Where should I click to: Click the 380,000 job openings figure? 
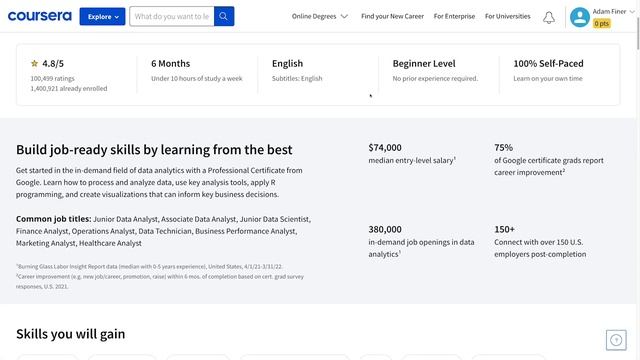[385, 229]
